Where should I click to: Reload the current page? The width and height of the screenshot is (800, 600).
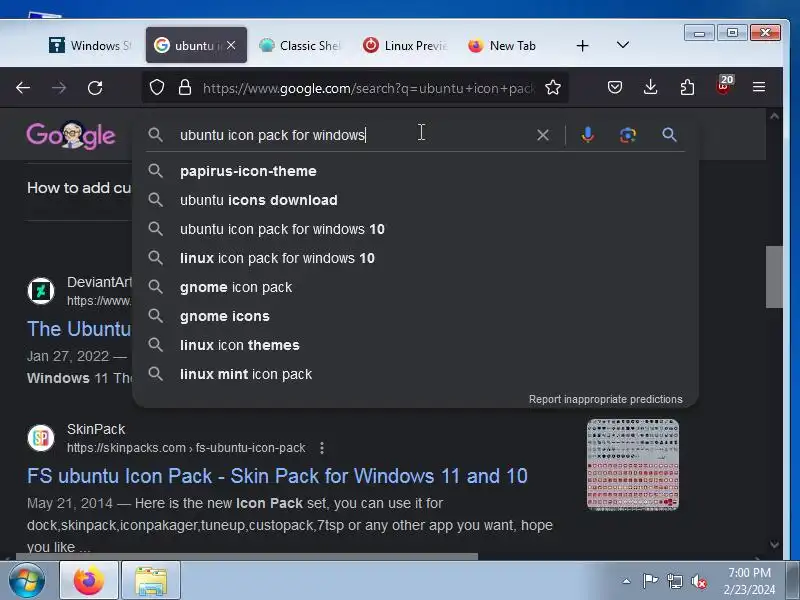[95, 88]
